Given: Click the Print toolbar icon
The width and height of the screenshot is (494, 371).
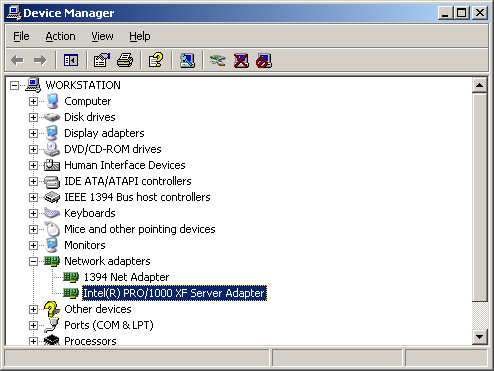Looking at the screenshot, I should (x=125, y=60).
